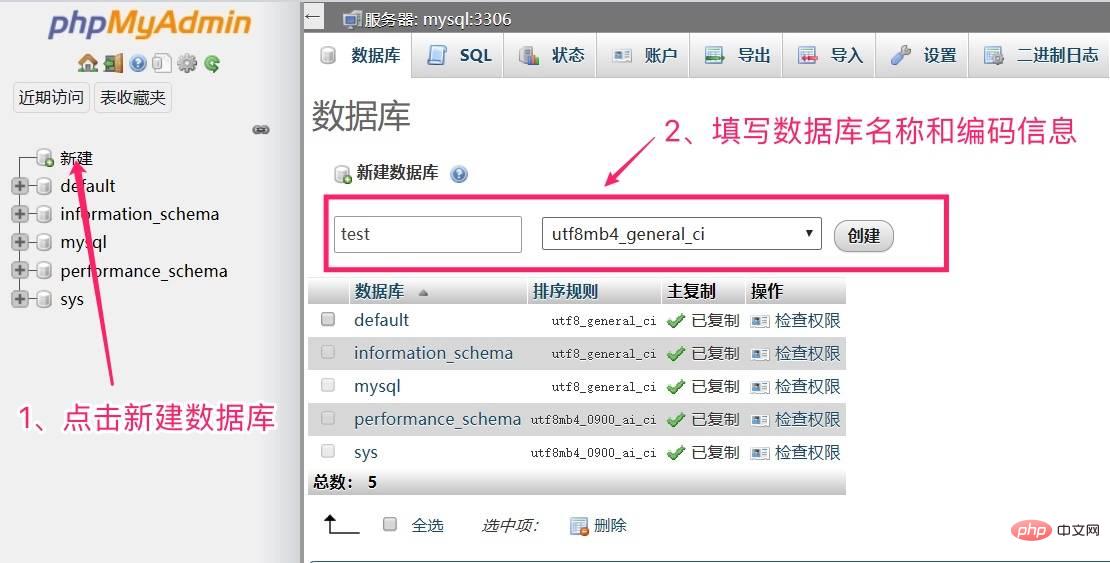Expand the sys tree node

coord(20,299)
